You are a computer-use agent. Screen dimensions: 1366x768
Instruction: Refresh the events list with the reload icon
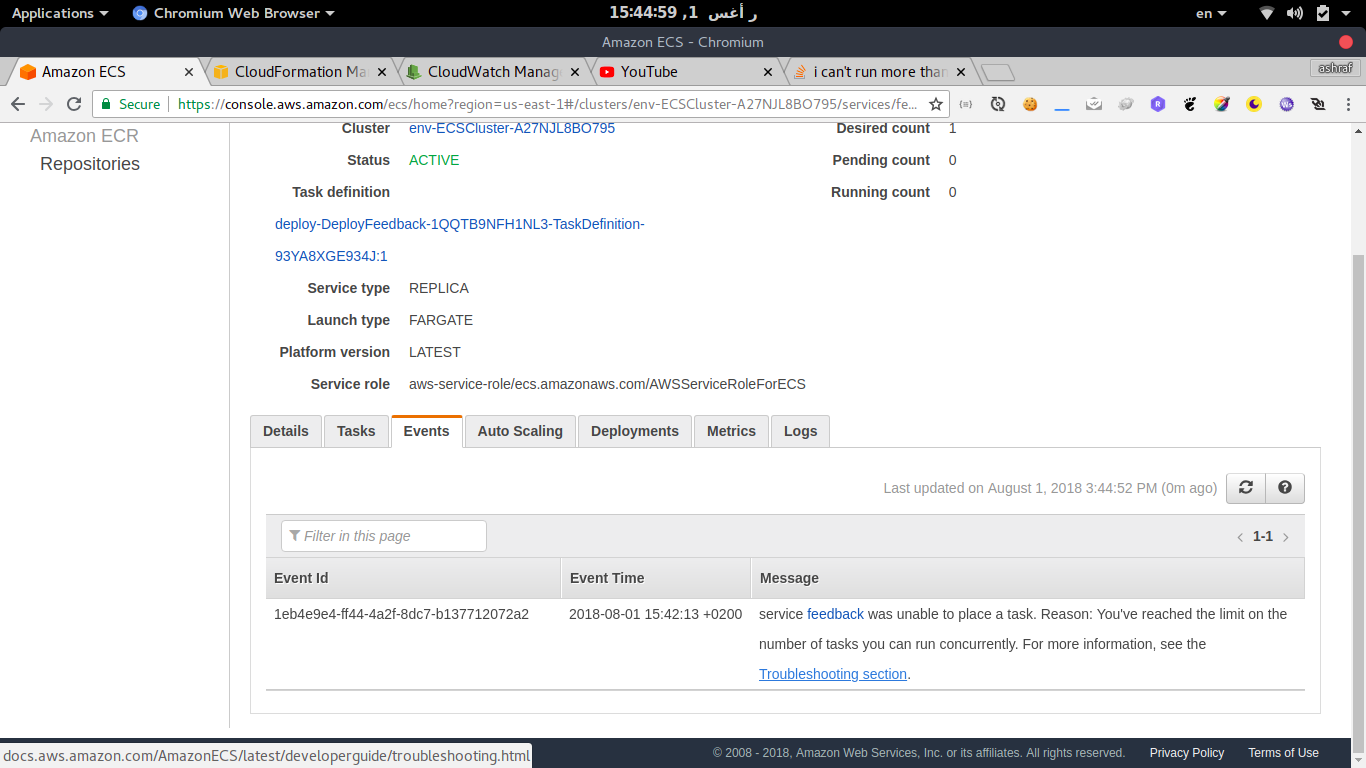pyautogui.click(x=1246, y=488)
